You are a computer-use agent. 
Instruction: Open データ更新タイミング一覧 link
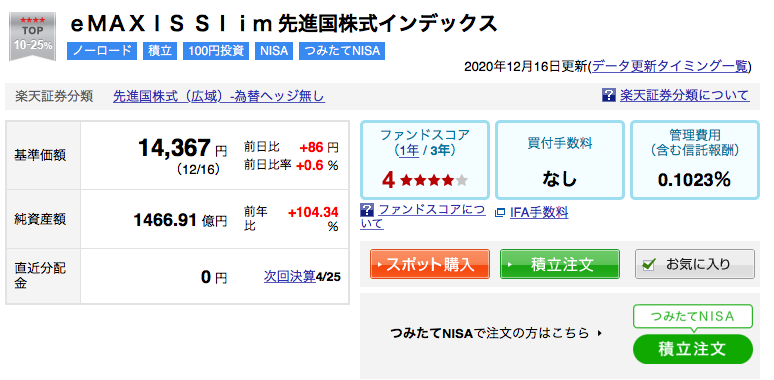tap(670, 66)
